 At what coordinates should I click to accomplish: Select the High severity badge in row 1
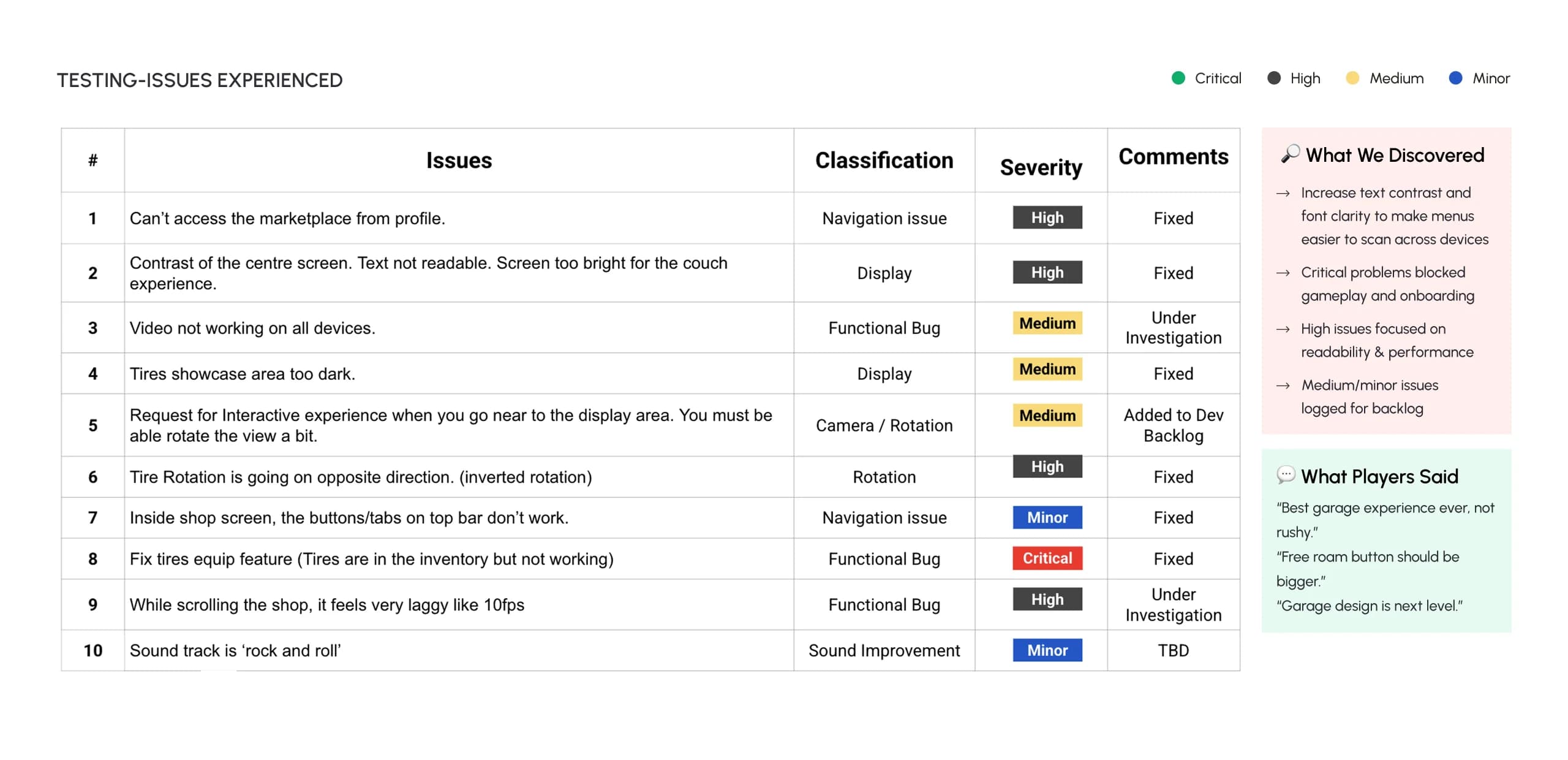point(1047,218)
